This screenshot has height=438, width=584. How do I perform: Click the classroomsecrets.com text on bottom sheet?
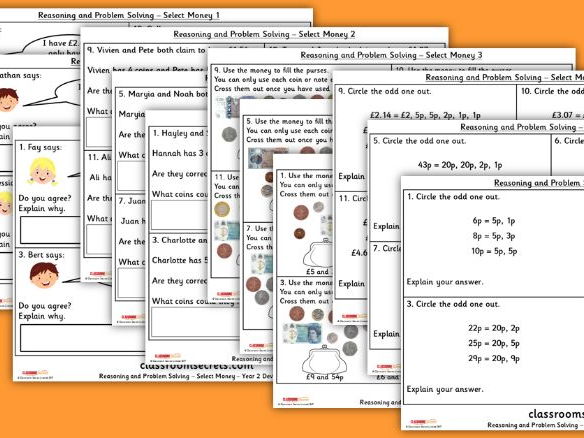(x=197, y=366)
